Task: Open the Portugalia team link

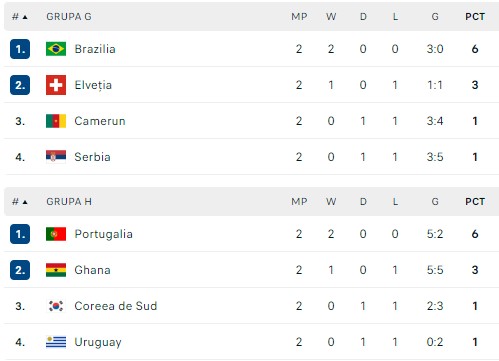Action: tap(104, 234)
